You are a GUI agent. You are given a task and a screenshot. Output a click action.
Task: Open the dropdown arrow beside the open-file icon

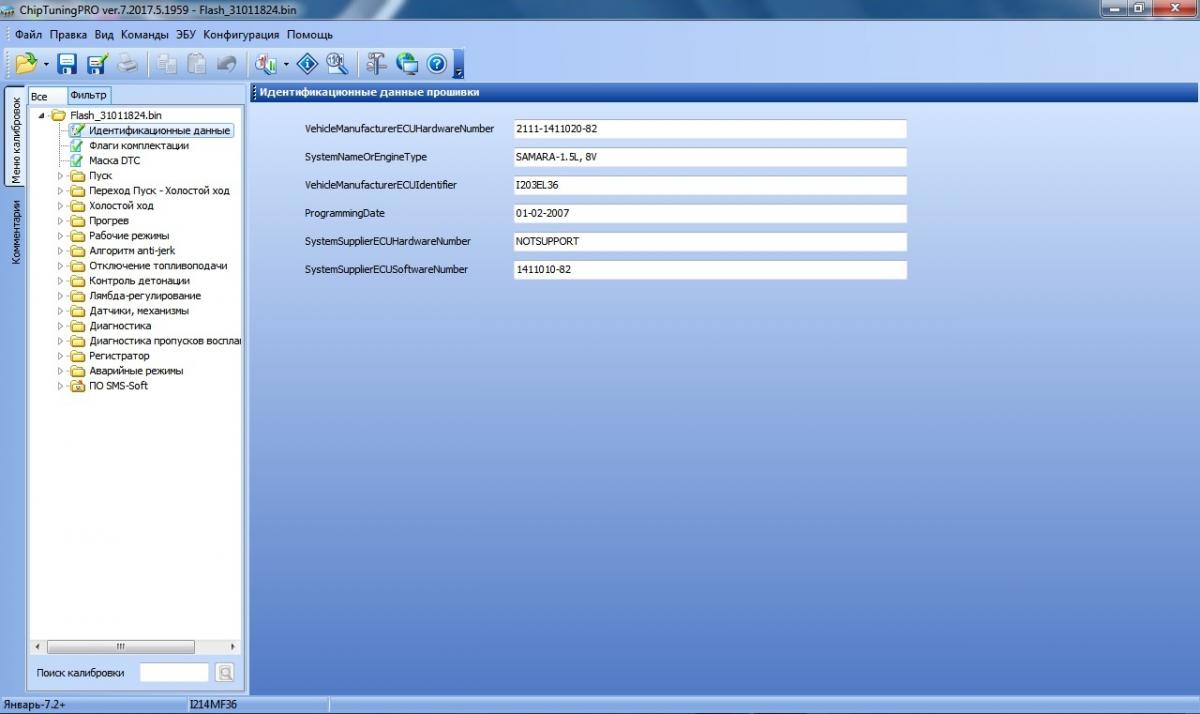(x=46, y=65)
